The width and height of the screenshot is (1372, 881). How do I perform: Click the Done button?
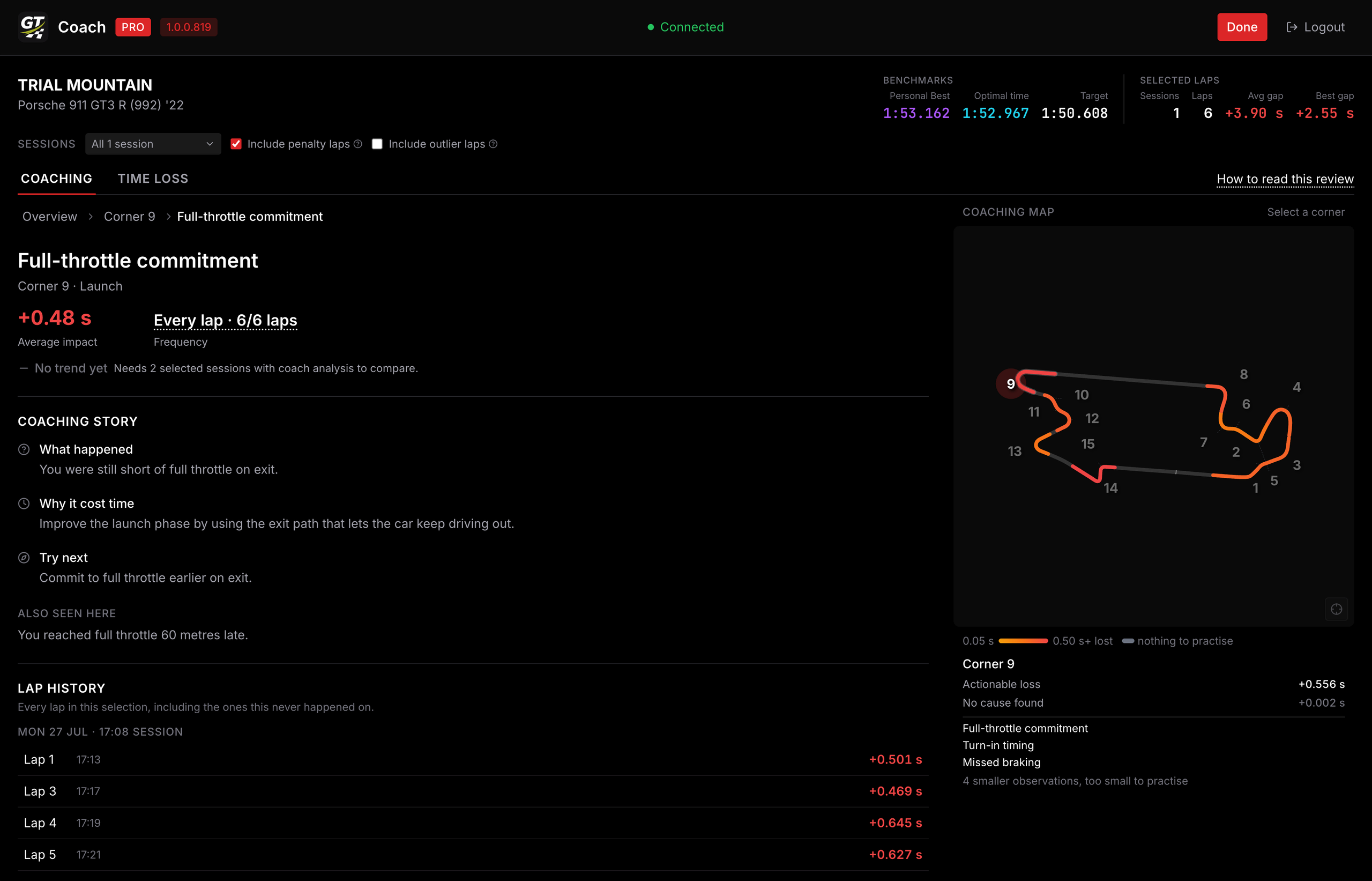pyautogui.click(x=1242, y=27)
